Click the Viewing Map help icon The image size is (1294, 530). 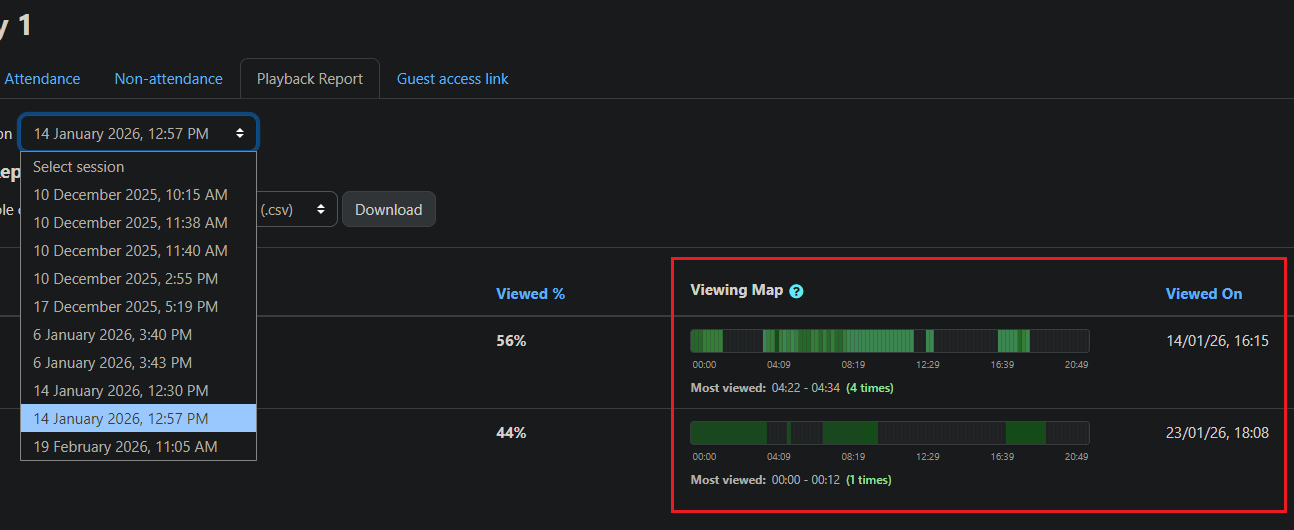click(796, 291)
